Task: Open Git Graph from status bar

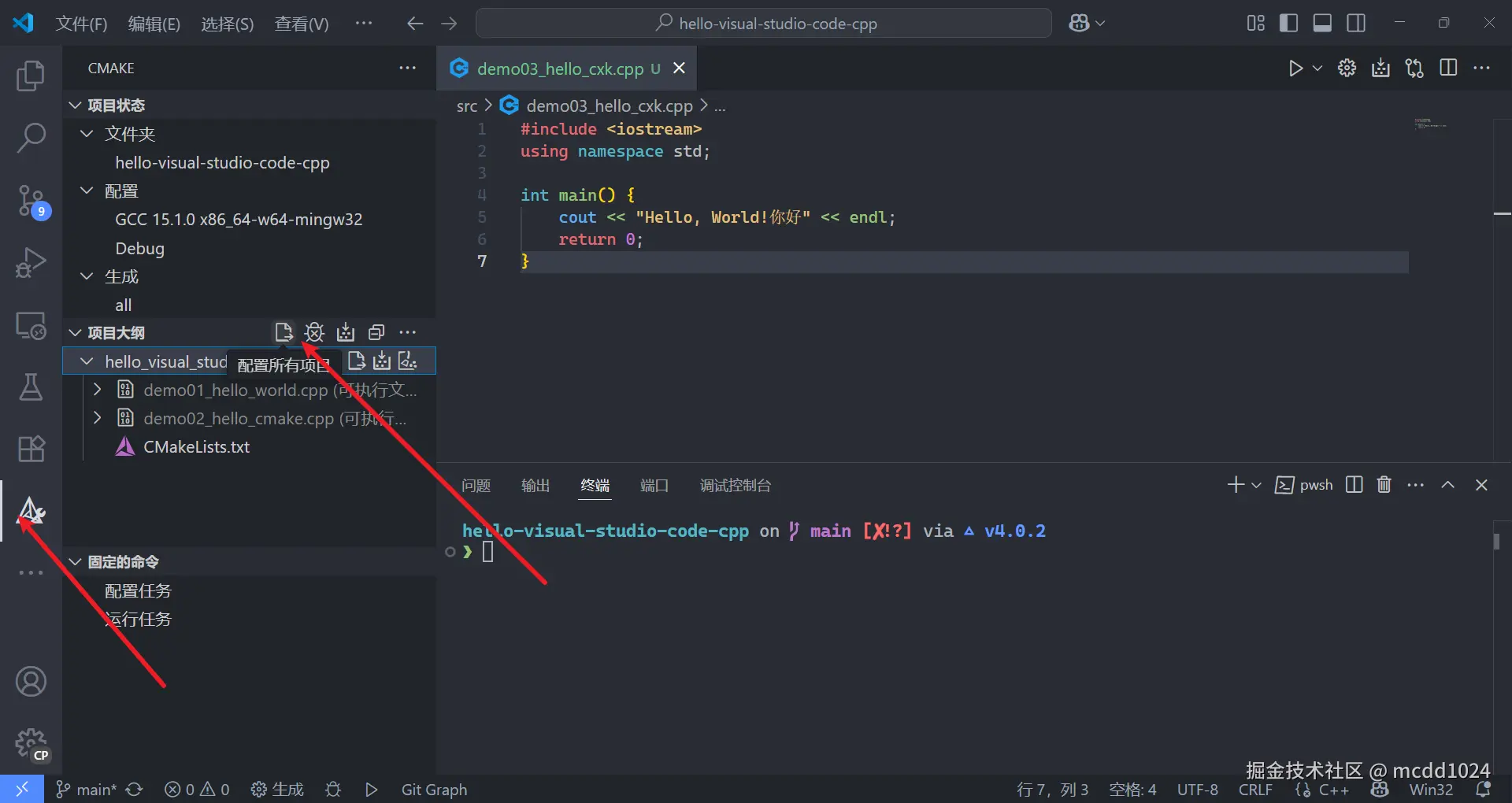Action: pos(434,789)
